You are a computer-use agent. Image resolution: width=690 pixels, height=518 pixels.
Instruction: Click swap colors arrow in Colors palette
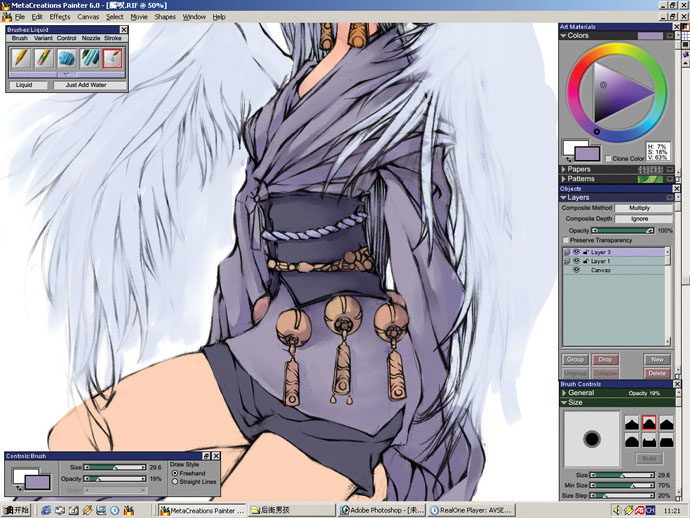pos(569,158)
